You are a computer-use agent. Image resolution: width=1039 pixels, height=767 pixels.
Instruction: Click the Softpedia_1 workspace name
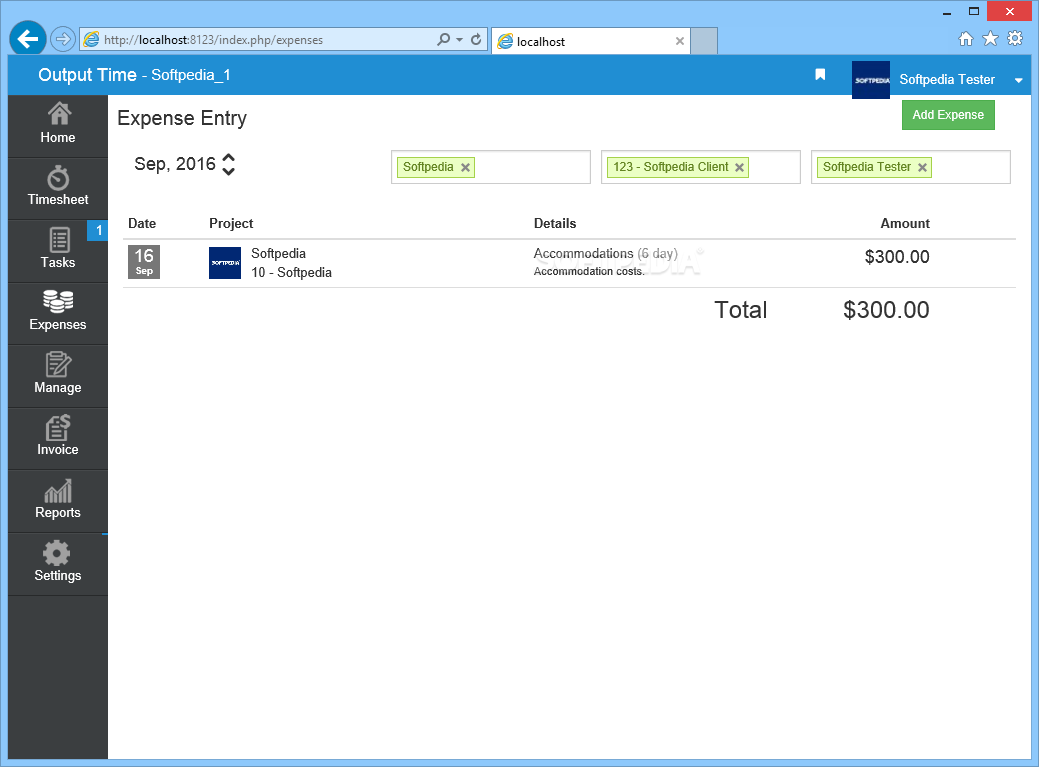pyautogui.click(x=191, y=75)
